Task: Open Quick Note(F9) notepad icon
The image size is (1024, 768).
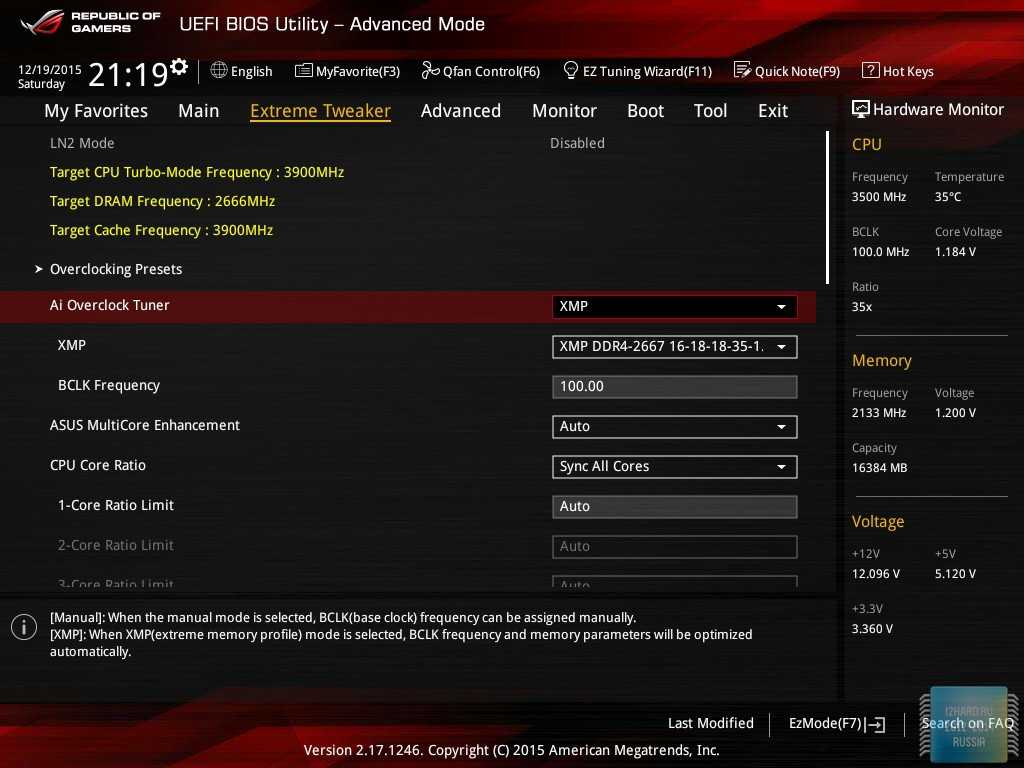Action: coord(742,70)
